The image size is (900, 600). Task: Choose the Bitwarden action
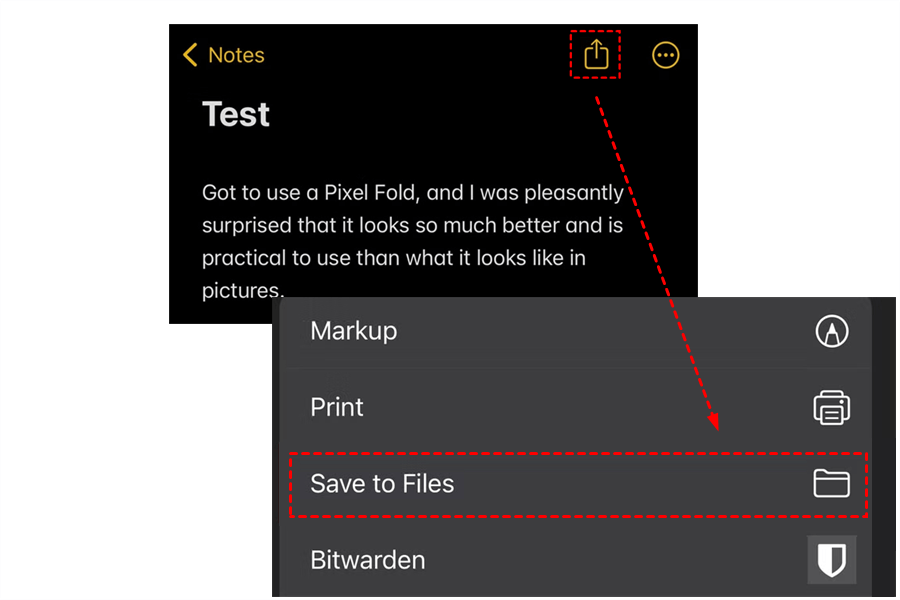[x=367, y=560]
